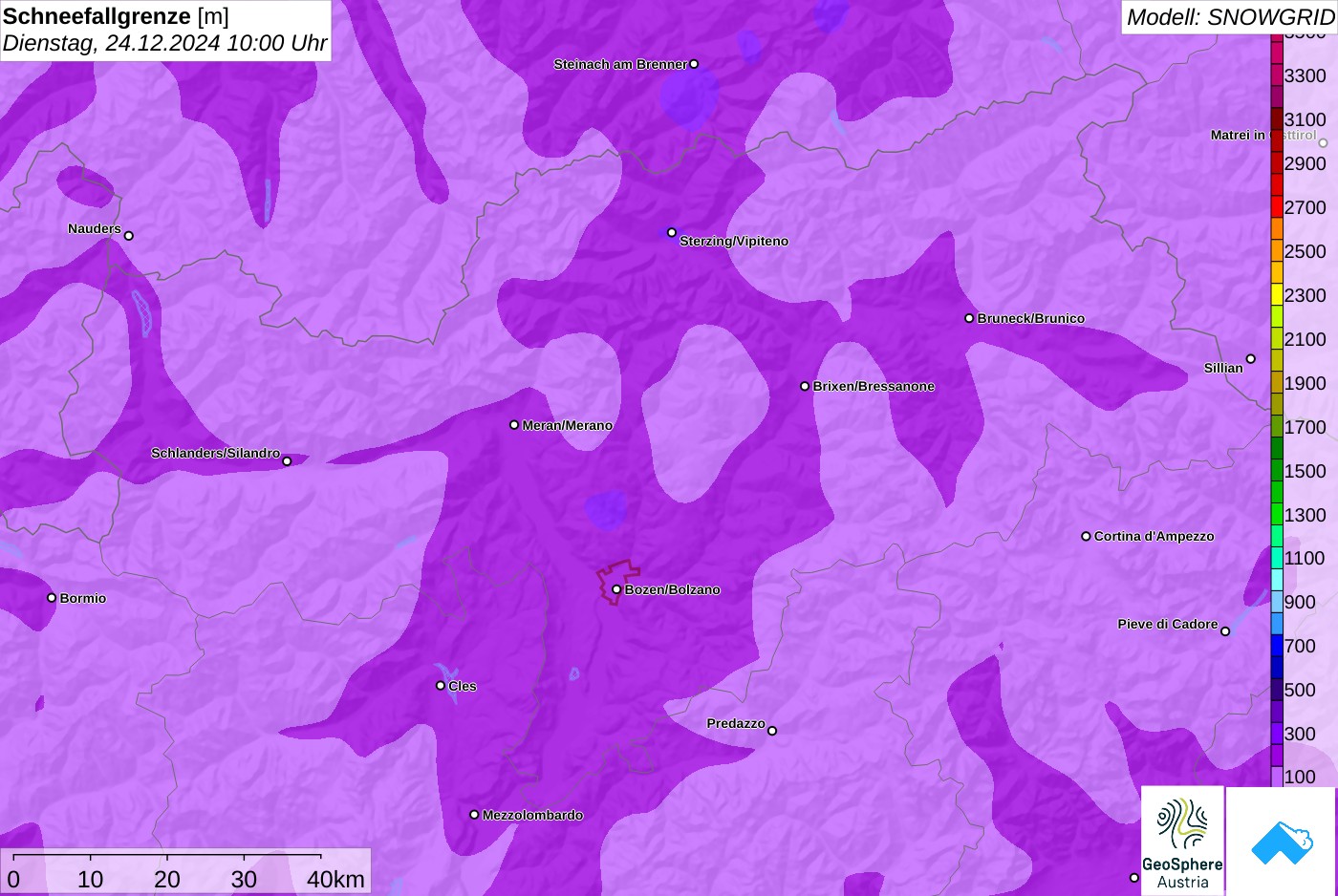Image resolution: width=1338 pixels, height=896 pixels.
Task: Click the cyan 1100 legend swatch
Action: tap(1277, 558)
